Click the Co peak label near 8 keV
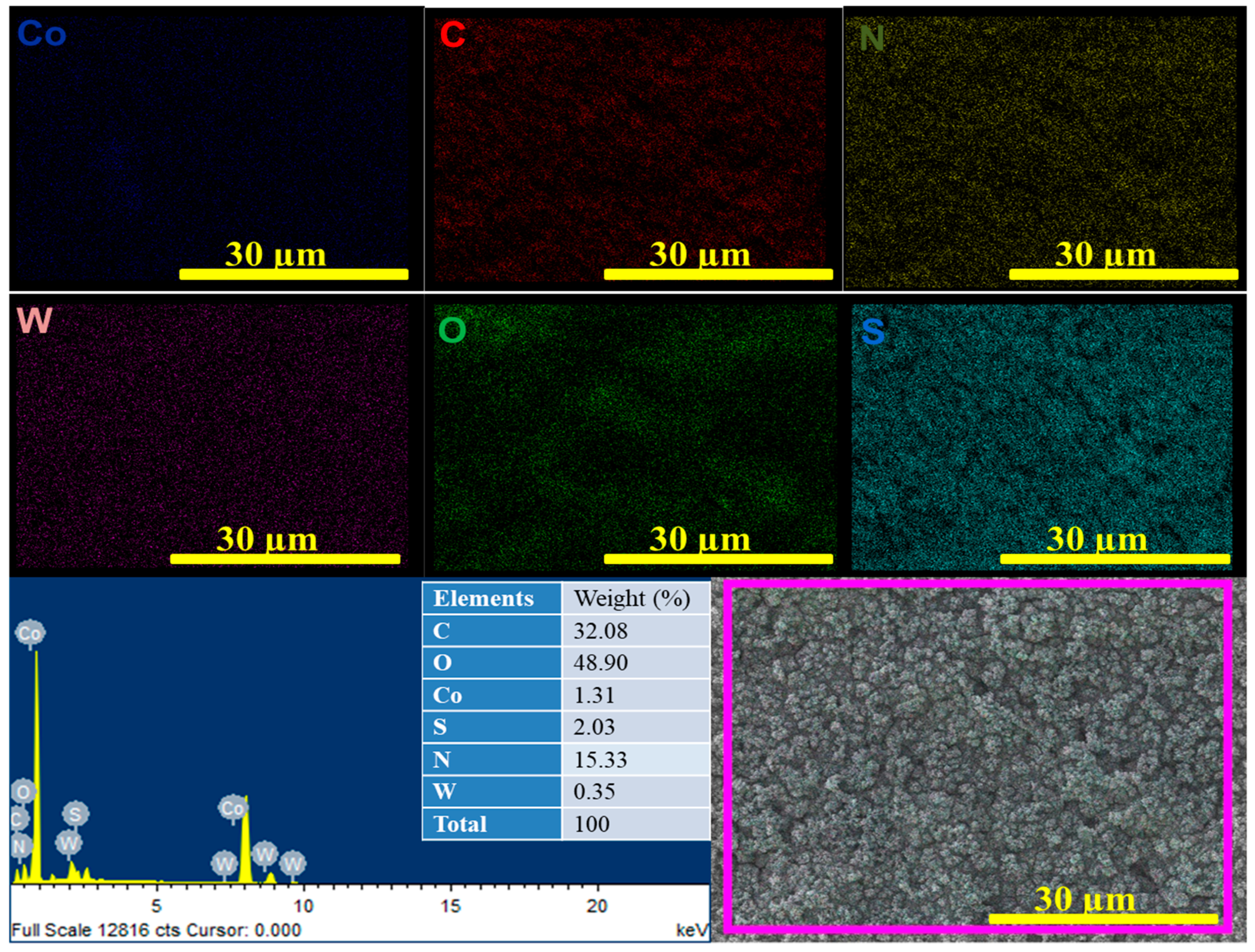 pos(233,808)
